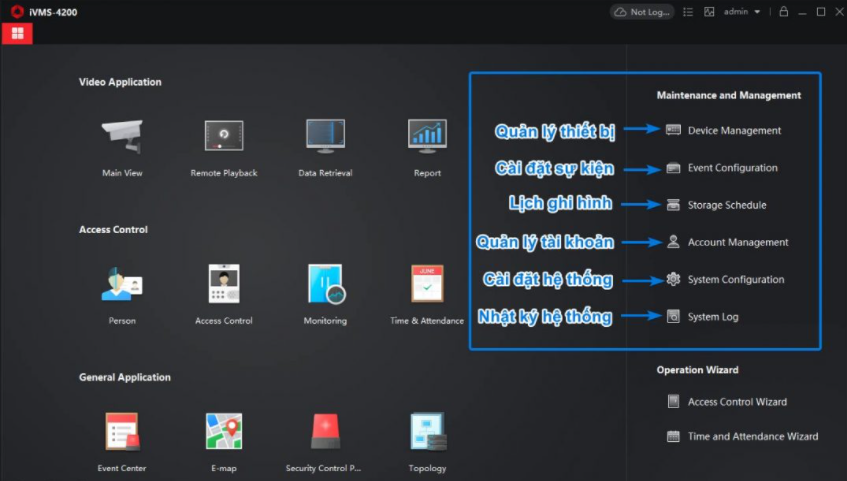Click the Maintenance and Management heading
Viewport: 847px width, 481px height.
pos(729,95)
